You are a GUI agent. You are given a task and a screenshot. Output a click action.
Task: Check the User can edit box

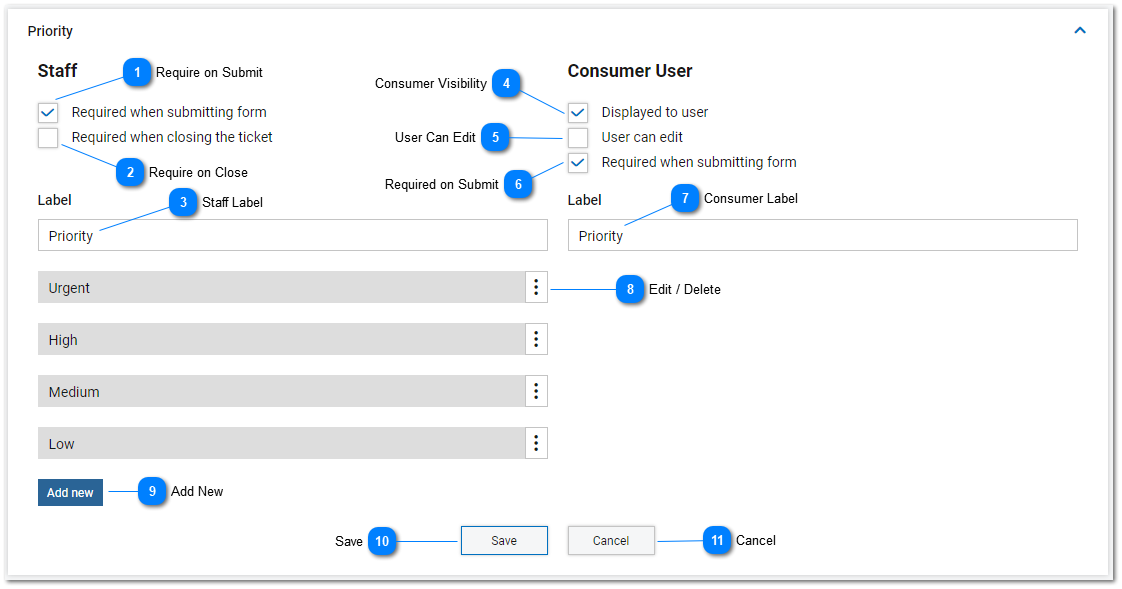(578, 137)
